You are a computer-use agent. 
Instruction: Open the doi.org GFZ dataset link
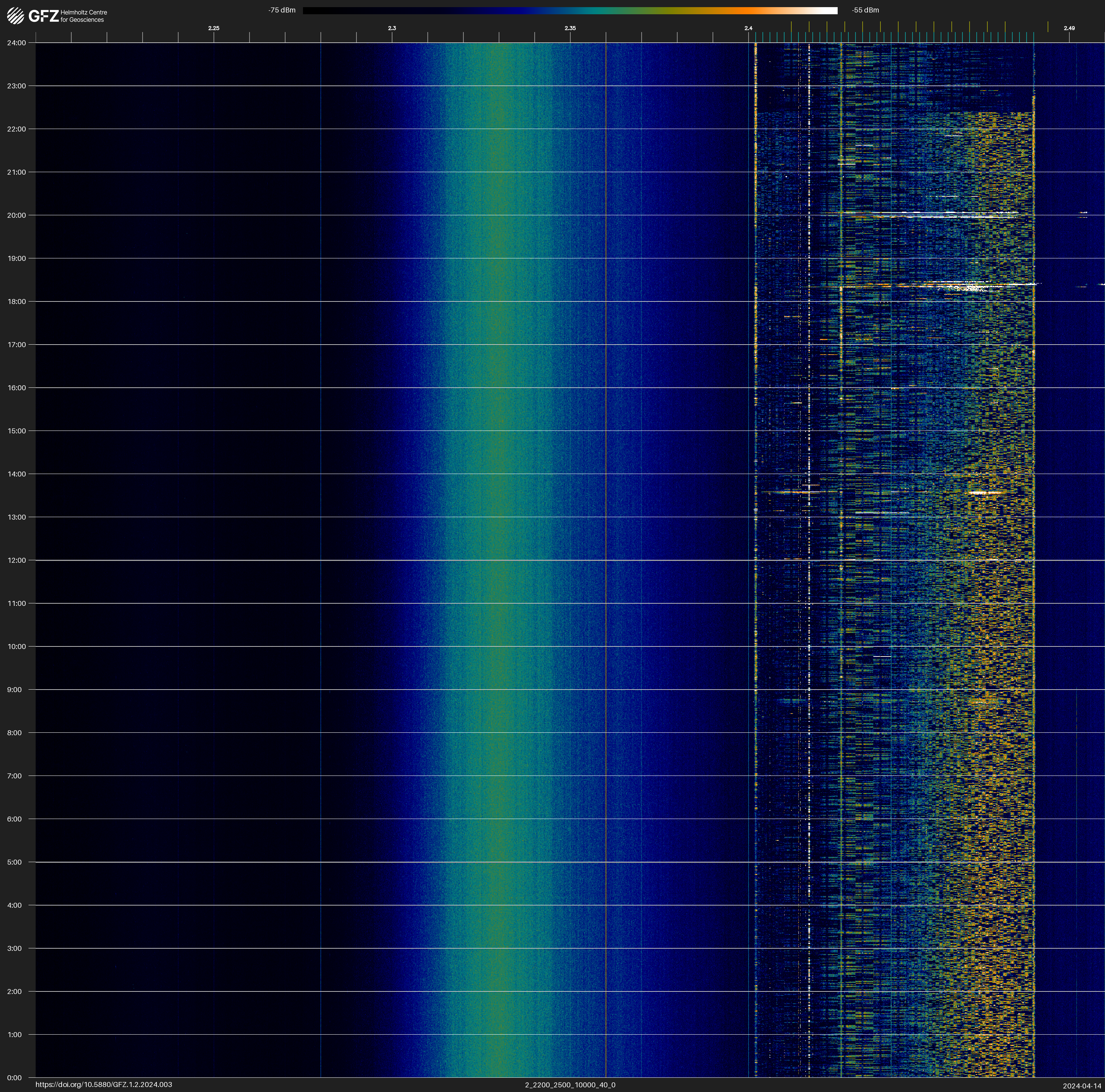click(103, 1085)
